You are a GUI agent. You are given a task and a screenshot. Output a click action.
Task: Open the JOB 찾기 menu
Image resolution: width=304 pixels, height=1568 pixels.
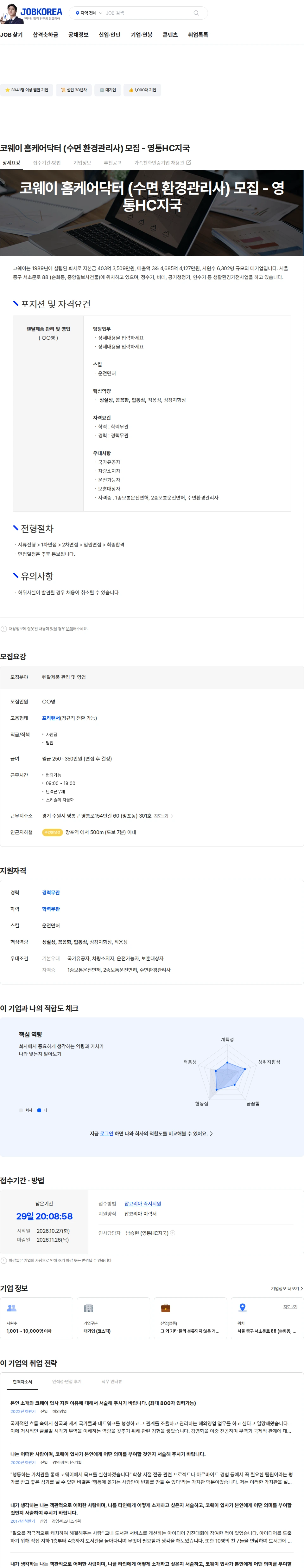pos(11,35)
